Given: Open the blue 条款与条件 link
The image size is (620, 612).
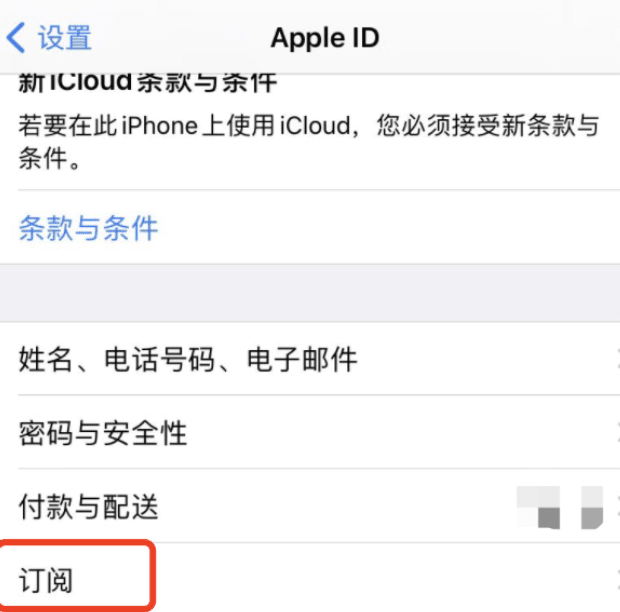Looking at the screenshot, I should coord(89,228).
